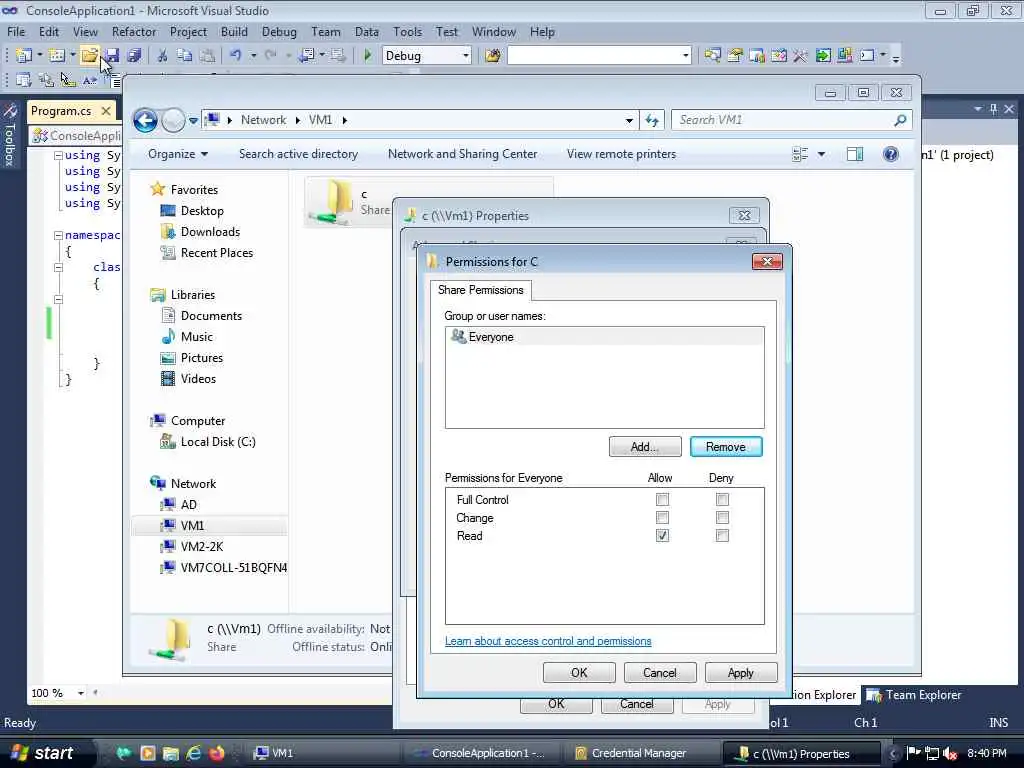Click the New Project toolbar icon
1024x768 pixels.
tap(24, 56)
